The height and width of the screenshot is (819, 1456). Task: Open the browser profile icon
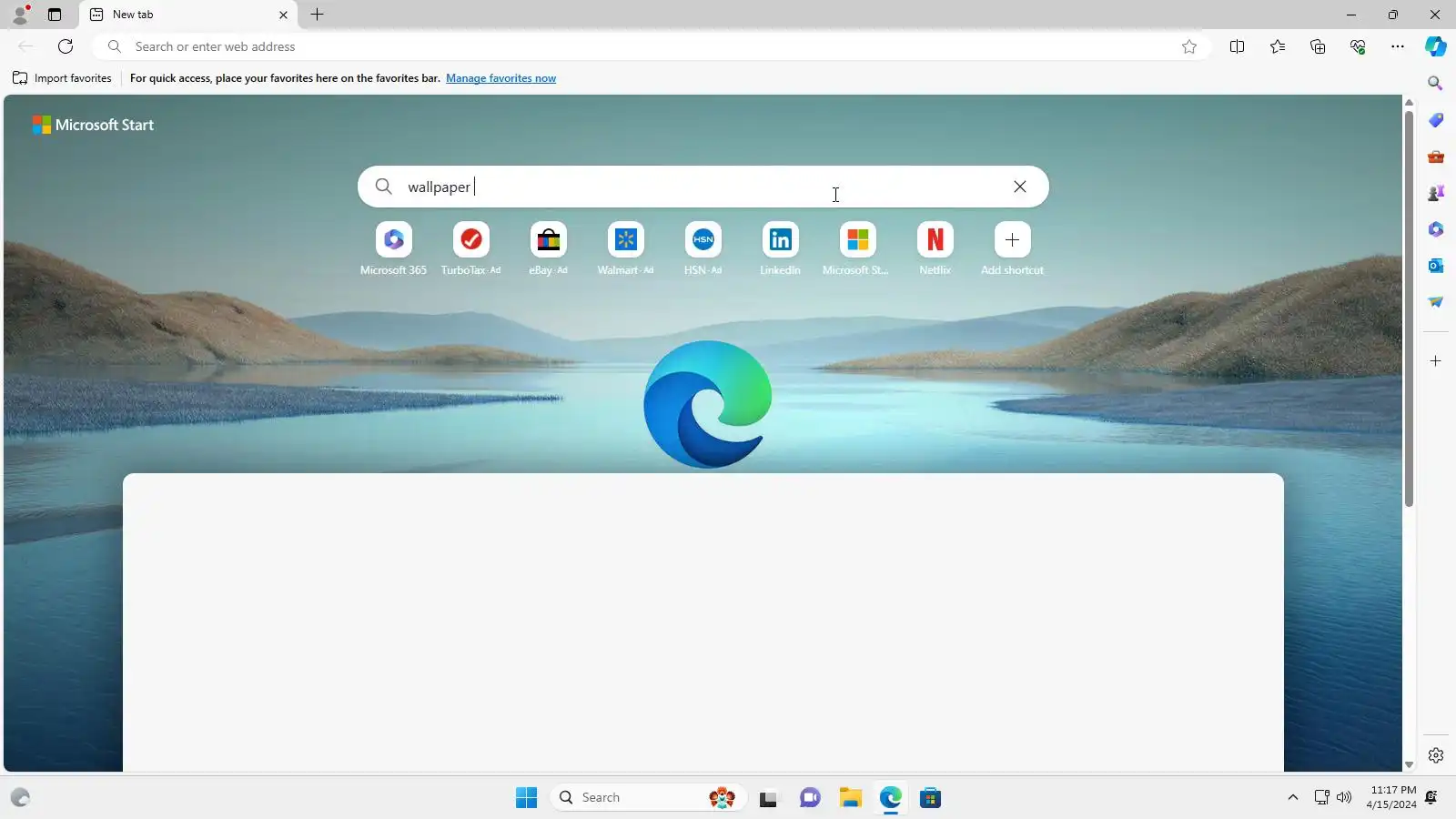tap(20, 15)
